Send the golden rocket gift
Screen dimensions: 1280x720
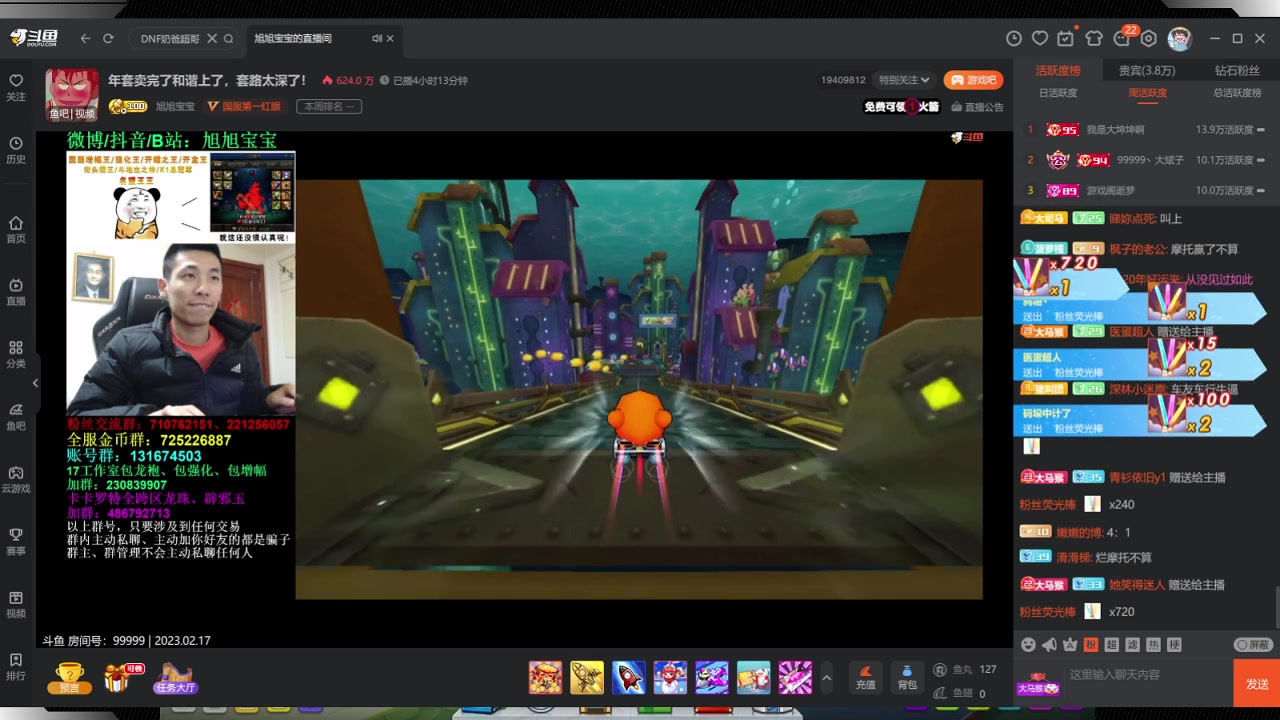587,677
